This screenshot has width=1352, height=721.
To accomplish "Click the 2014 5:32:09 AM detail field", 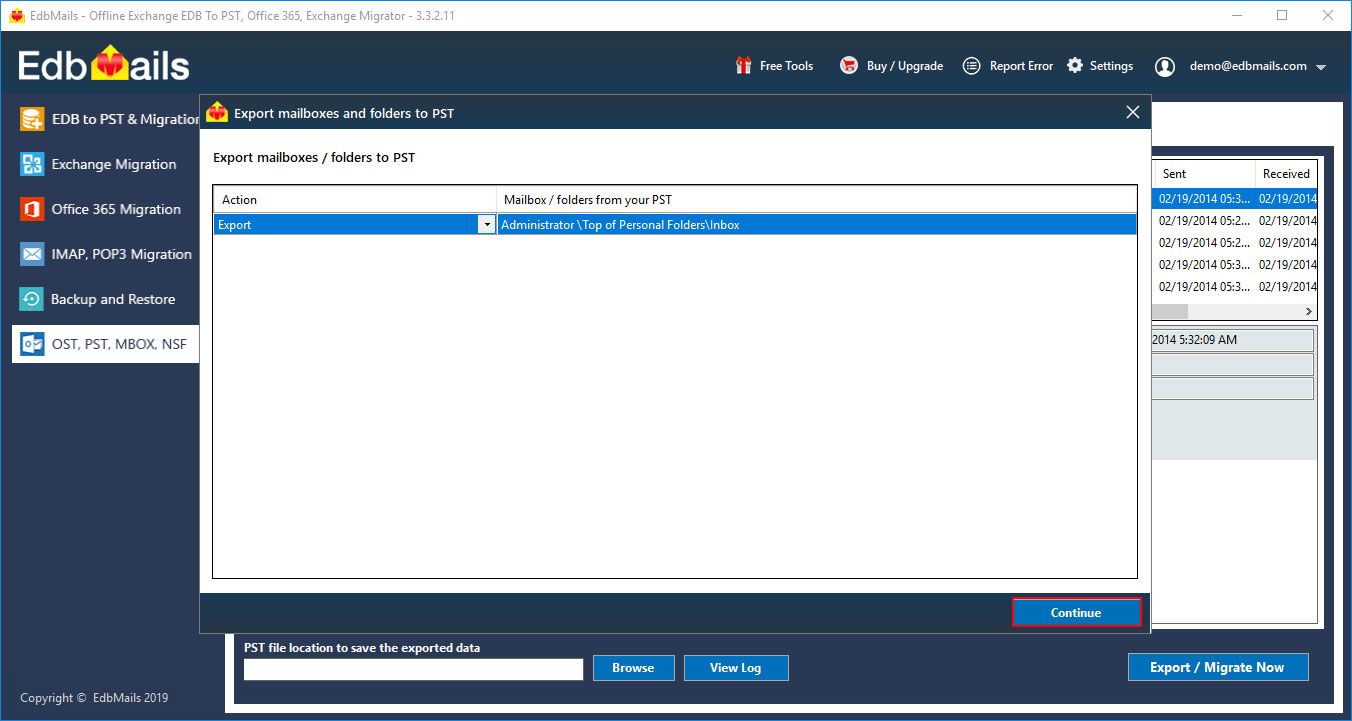I will [1233, 340].
